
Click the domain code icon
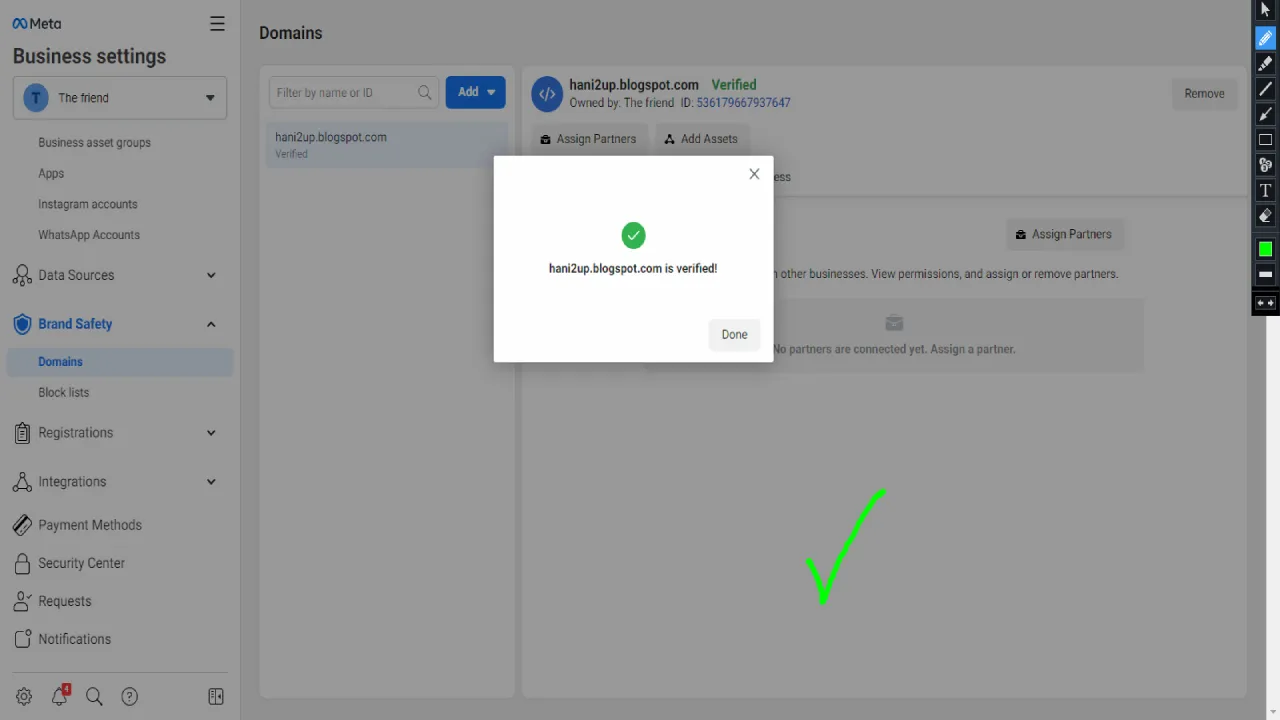[x=547, y=94]
